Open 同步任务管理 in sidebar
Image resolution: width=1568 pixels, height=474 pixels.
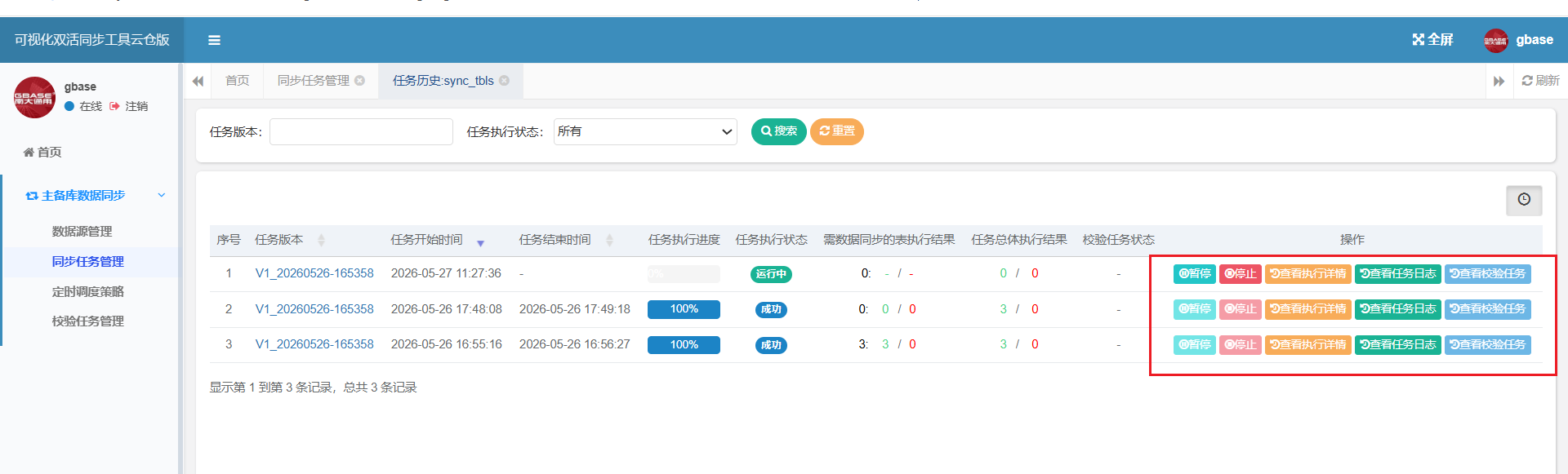click(x=87, y=262)
